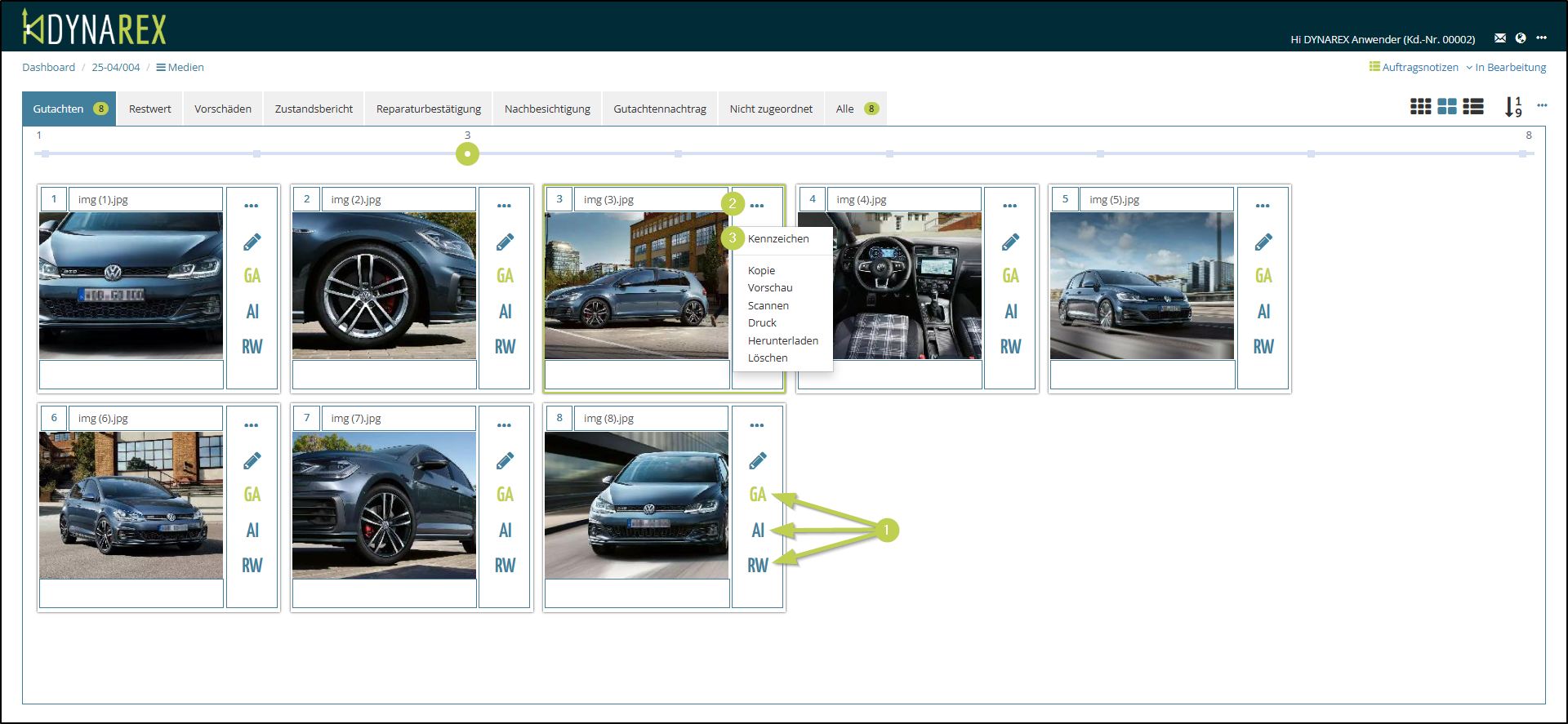Go to Dashboard via breadcrumb
Screen dimensions: 1568x724
(48, 68)
